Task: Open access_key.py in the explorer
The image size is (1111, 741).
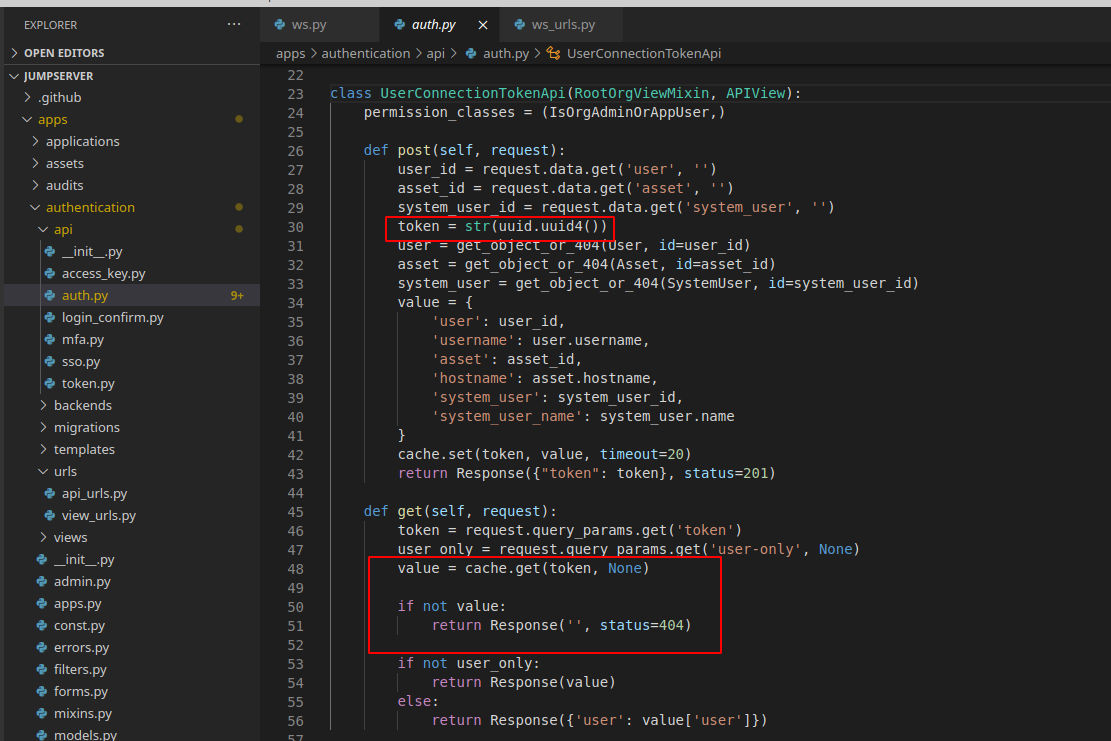Action: 103,273
